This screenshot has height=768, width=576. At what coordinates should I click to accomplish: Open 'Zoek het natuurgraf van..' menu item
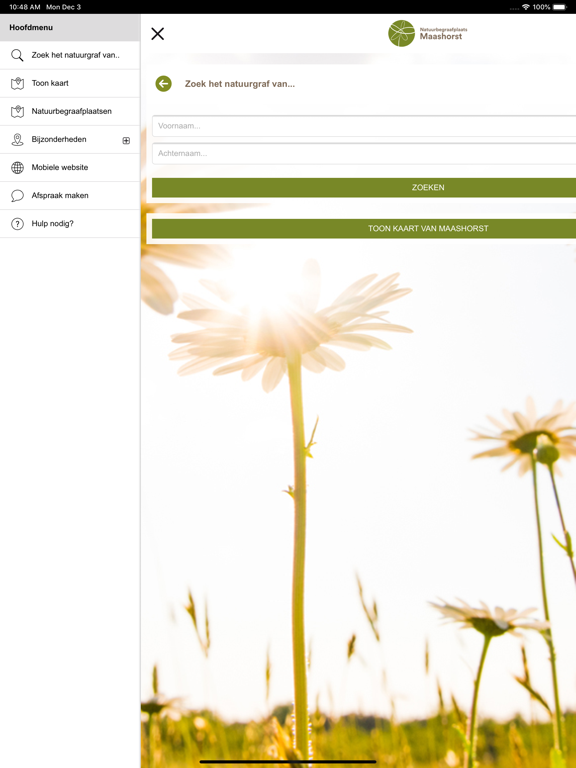pyautogui.click(x=70, y=55)
